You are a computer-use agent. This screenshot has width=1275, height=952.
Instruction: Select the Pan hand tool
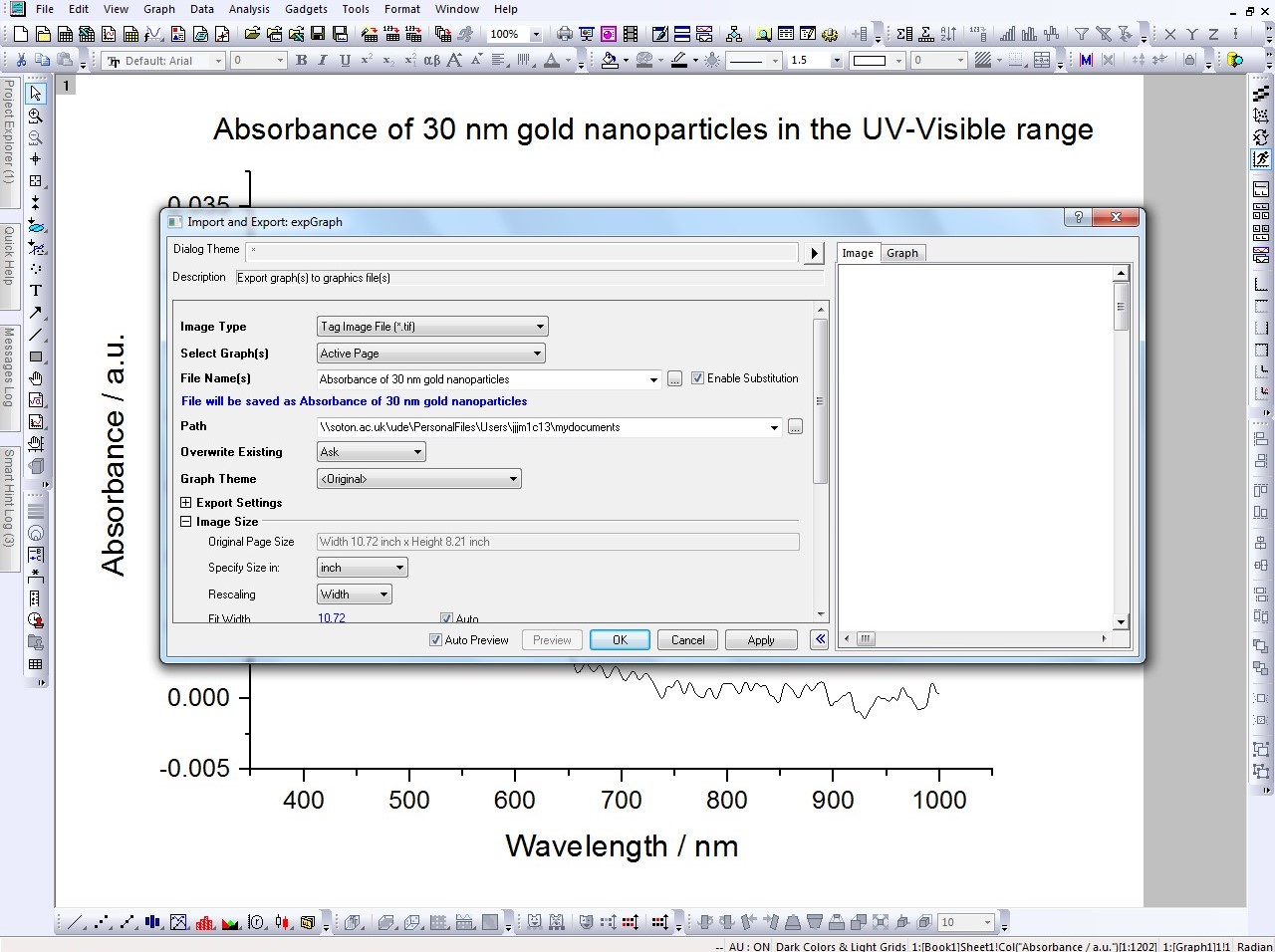(36, 378)
